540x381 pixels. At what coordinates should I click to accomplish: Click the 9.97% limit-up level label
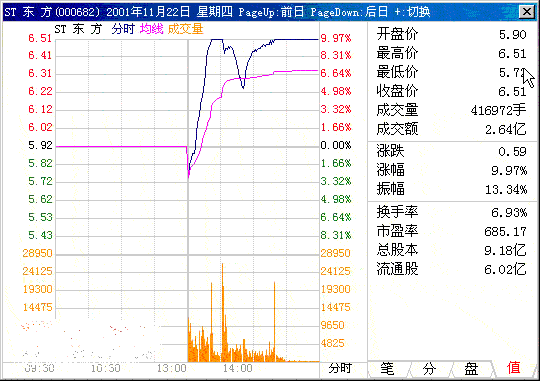click(336, 38)
